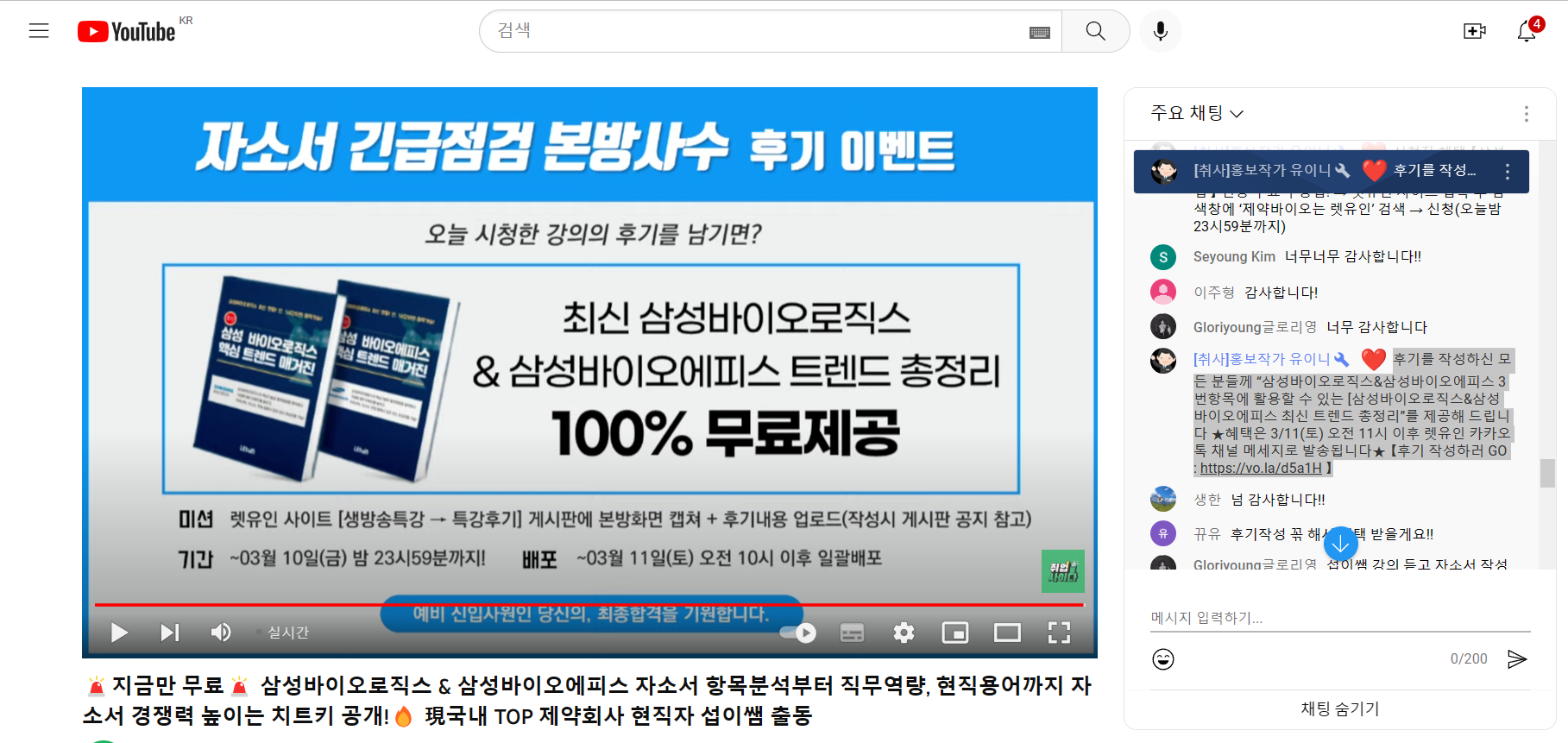
Task: Click the magnifier search button
Action: (x=1096, y=31)
